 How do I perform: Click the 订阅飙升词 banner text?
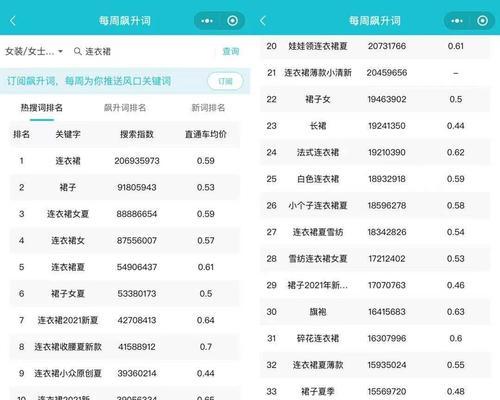point(89,81)
